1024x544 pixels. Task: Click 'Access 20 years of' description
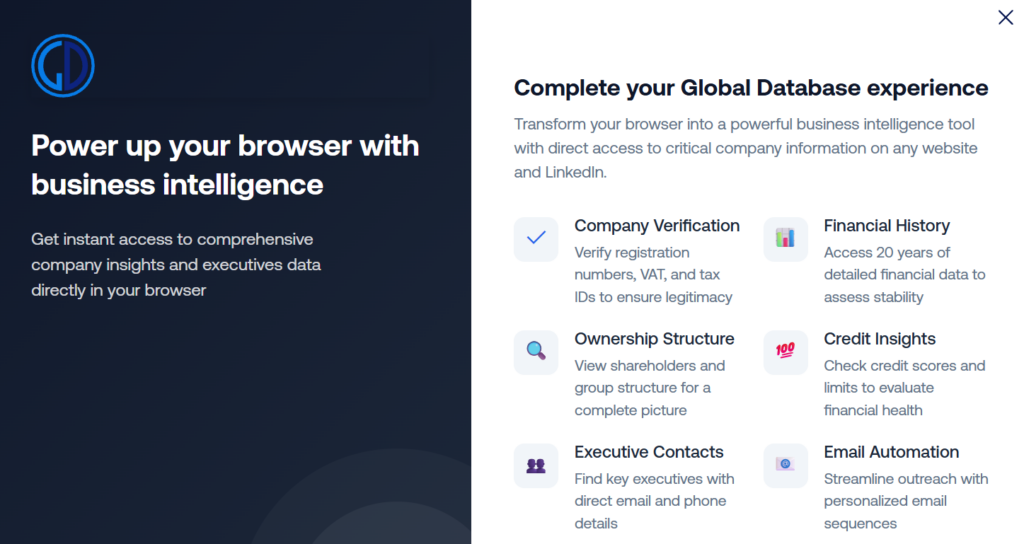coord(904,275)
